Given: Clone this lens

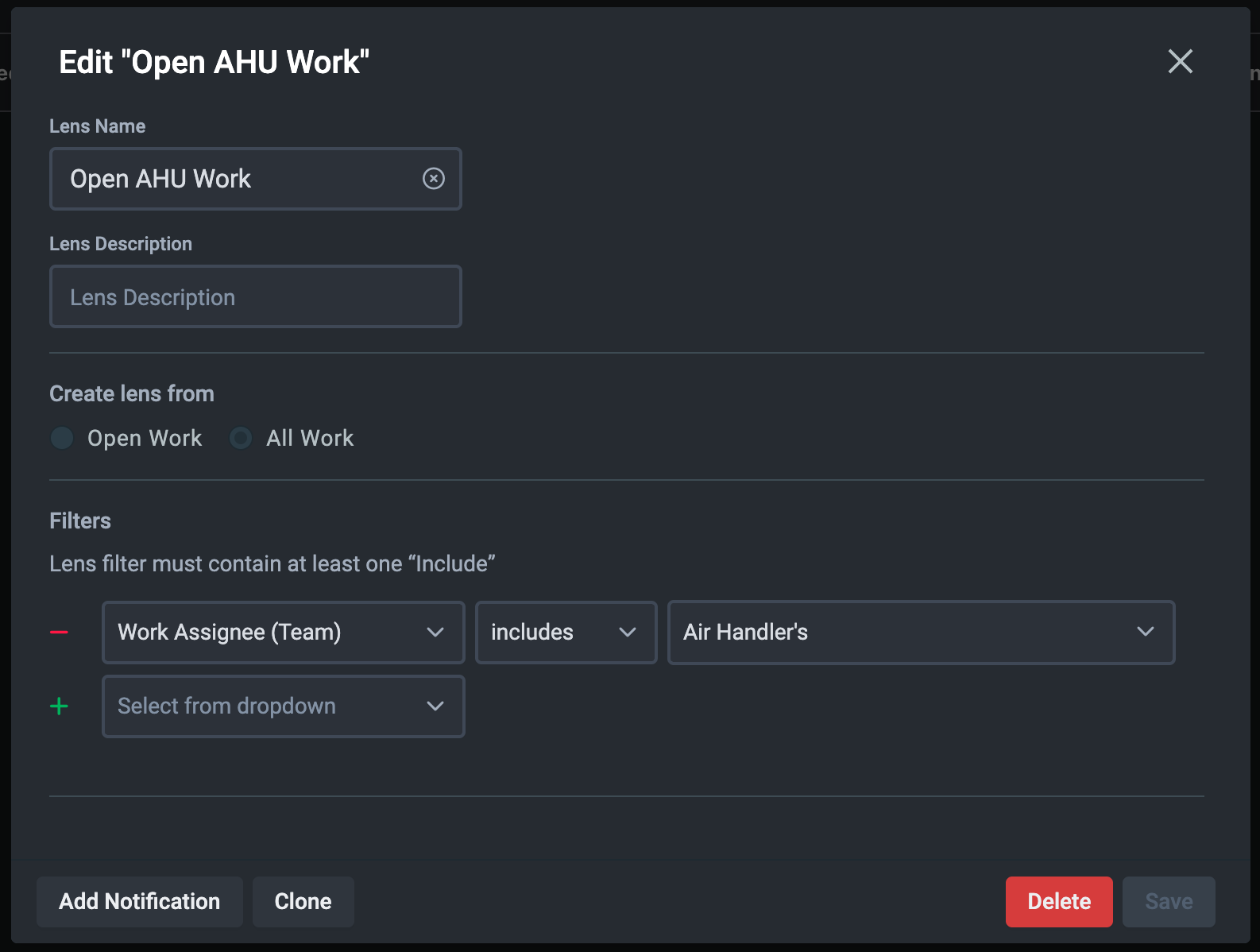Looking at the screenshot, I should [303, 901].
